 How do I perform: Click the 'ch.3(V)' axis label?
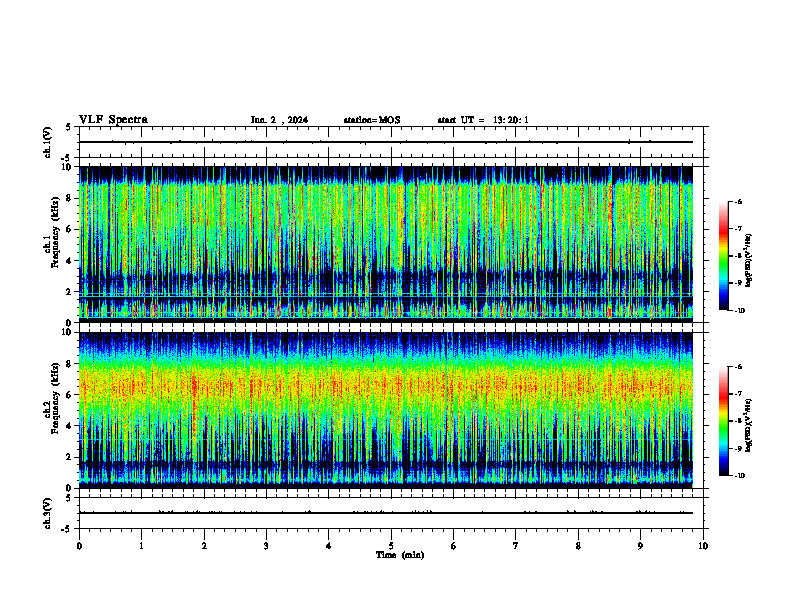47,513
